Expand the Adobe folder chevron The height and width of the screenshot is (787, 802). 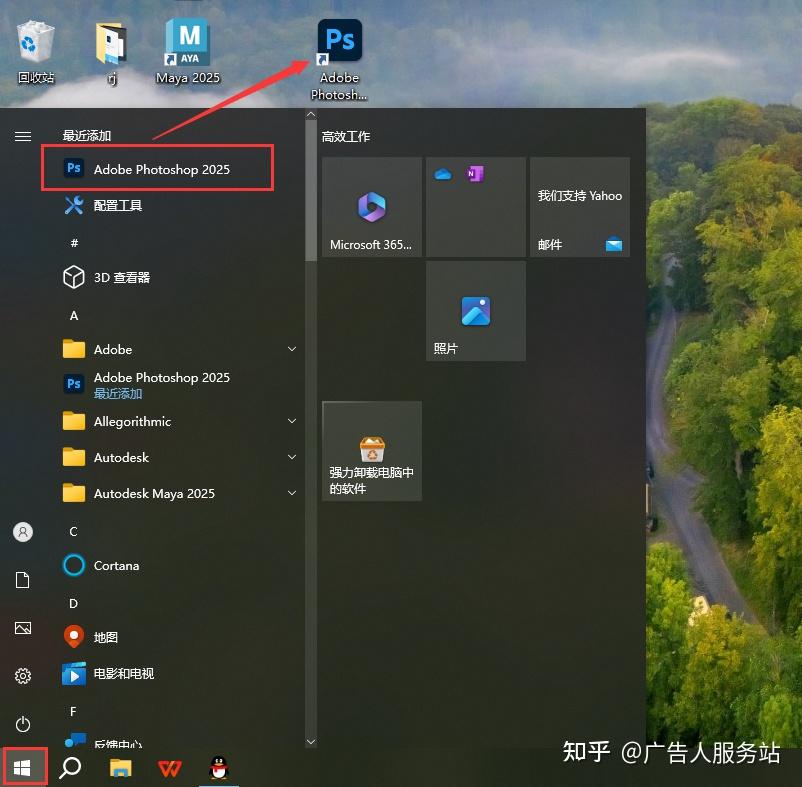tap(291, 349)
